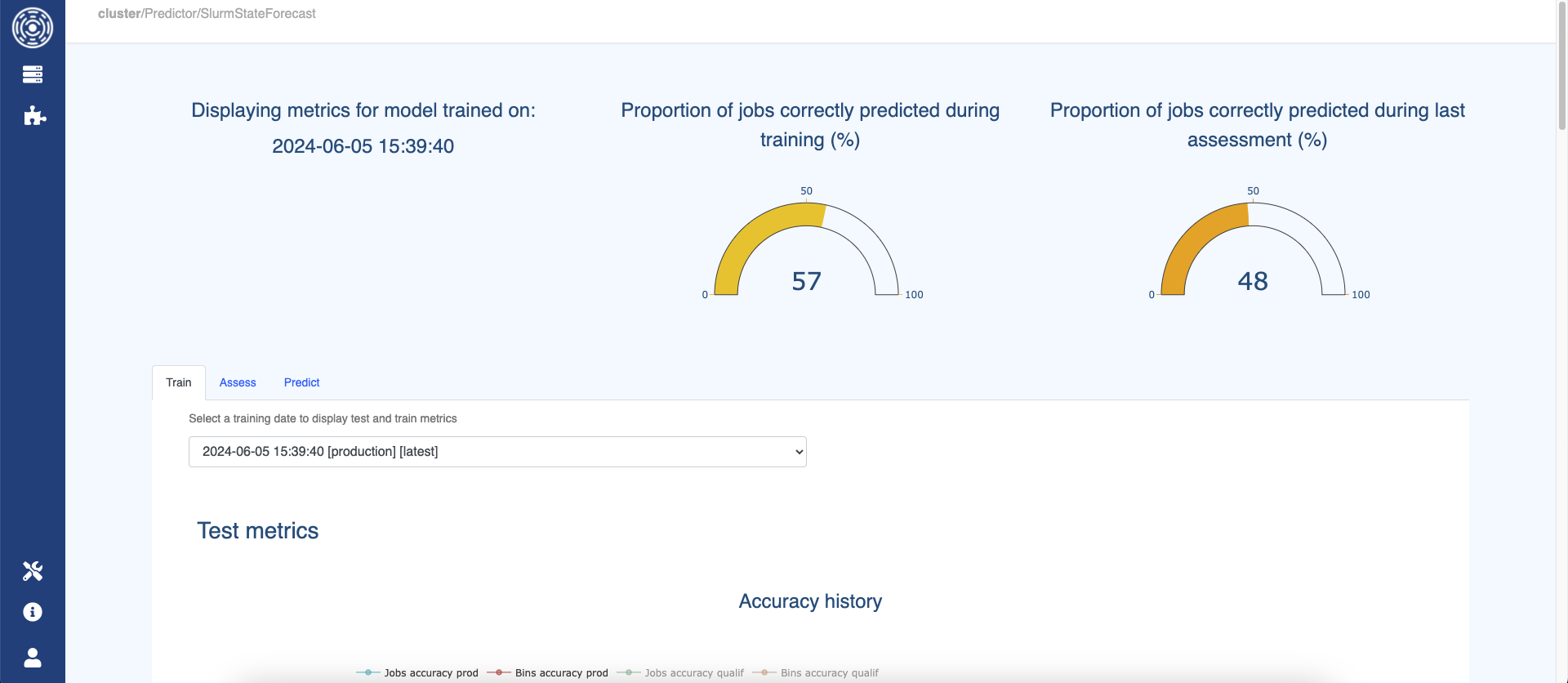This screenshot has width=1568, height=683.
Task: Open the Predict tab
Action: tap(301, 382)
